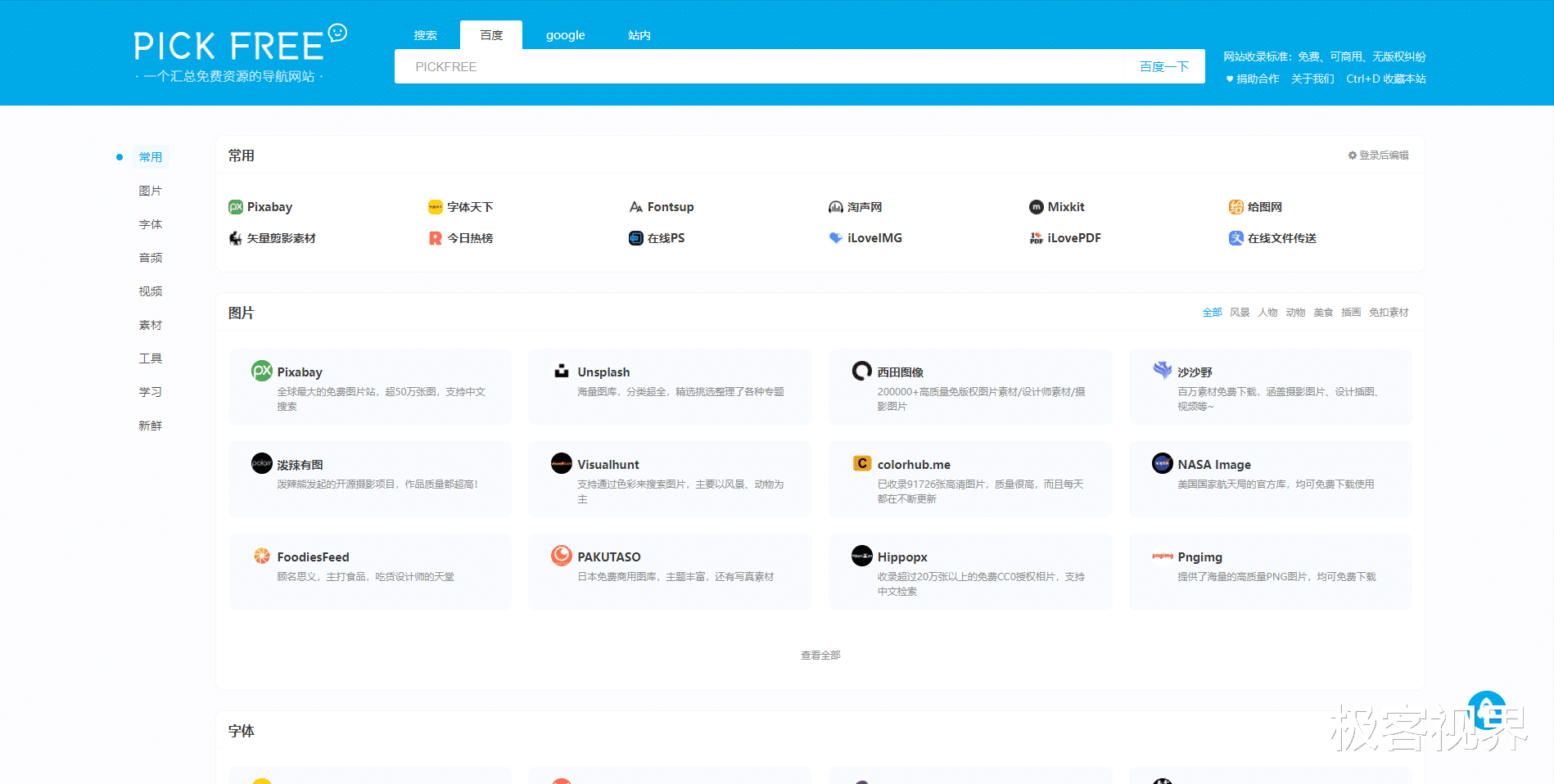Image resolution: width=1554 pixels, height=784 pixels.
Task: Switch to the google search tab
Action: (x=565, y=34)
